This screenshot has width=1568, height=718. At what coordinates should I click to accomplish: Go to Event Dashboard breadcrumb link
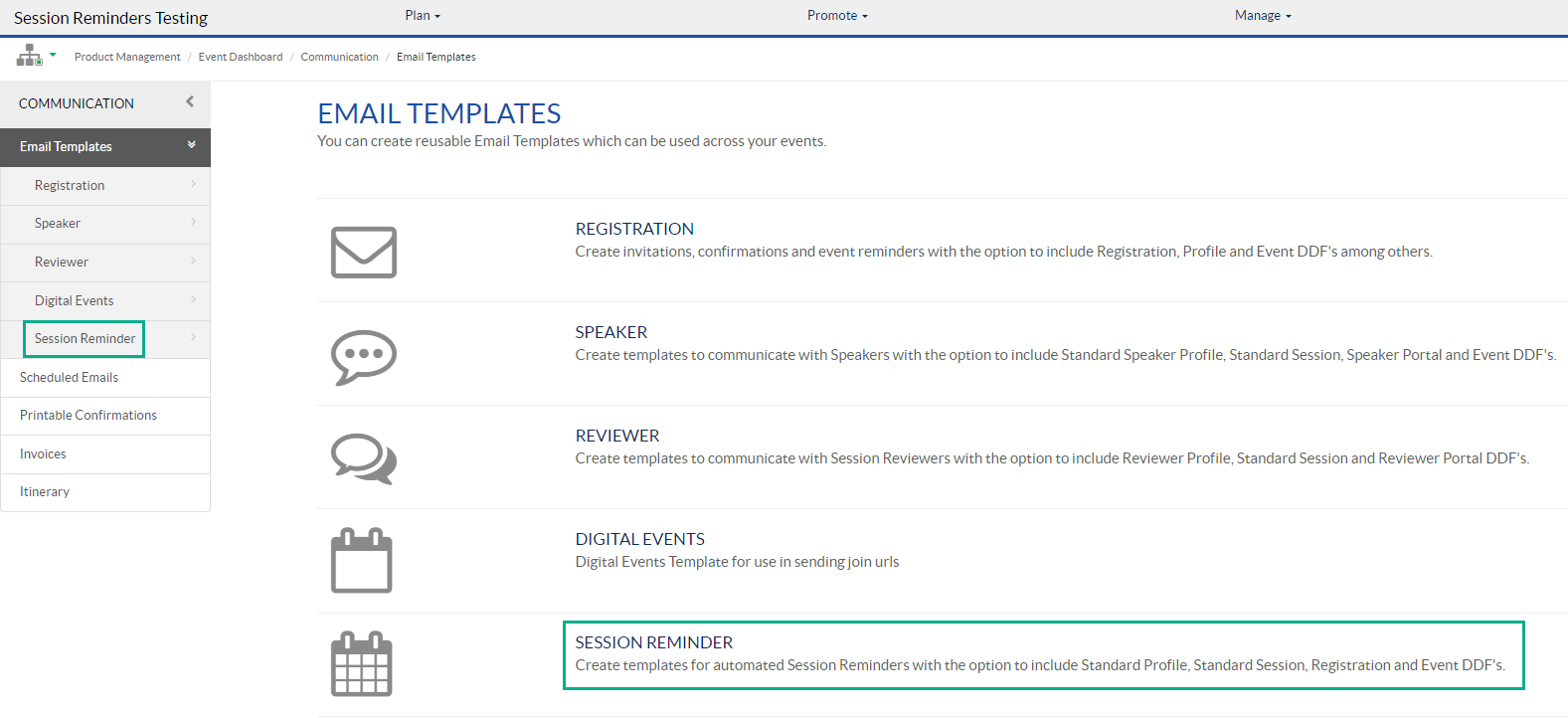(x=241, y=57)
